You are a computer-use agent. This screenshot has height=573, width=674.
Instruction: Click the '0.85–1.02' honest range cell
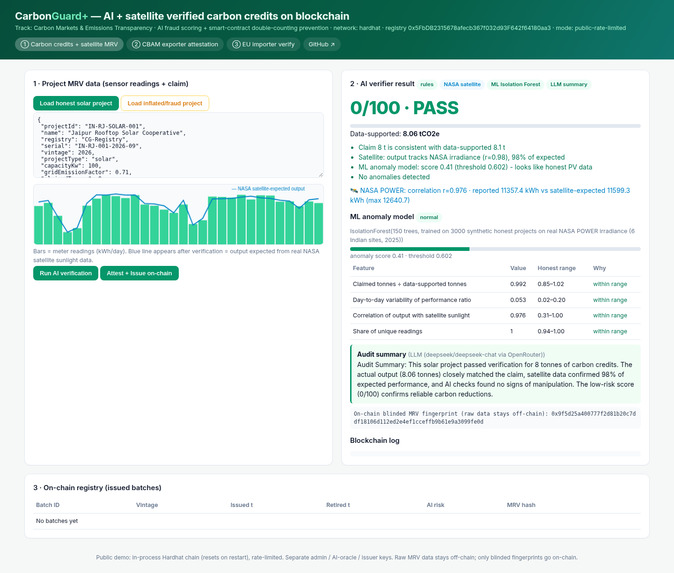pyautogui.click(x=551, y=284)
